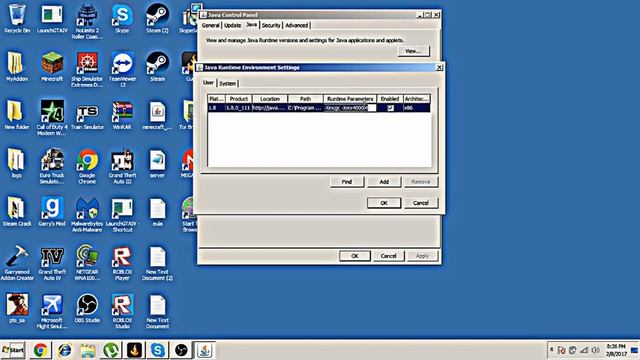Screen dimensions: 640x360
Task: Open the ROBLOX Player desktop icon
Action: (x=122, y=262)
